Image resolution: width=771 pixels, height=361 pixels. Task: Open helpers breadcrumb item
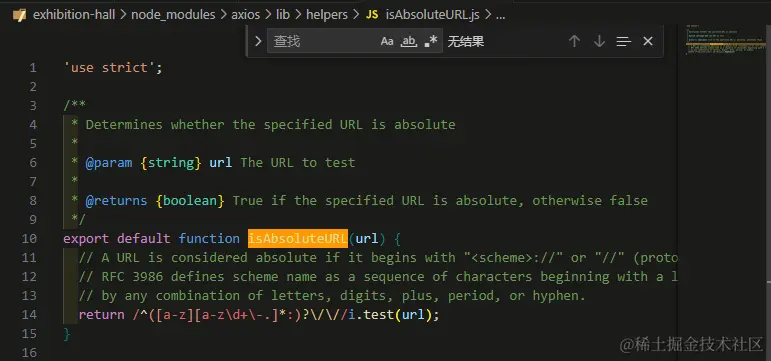click(327, 15)
